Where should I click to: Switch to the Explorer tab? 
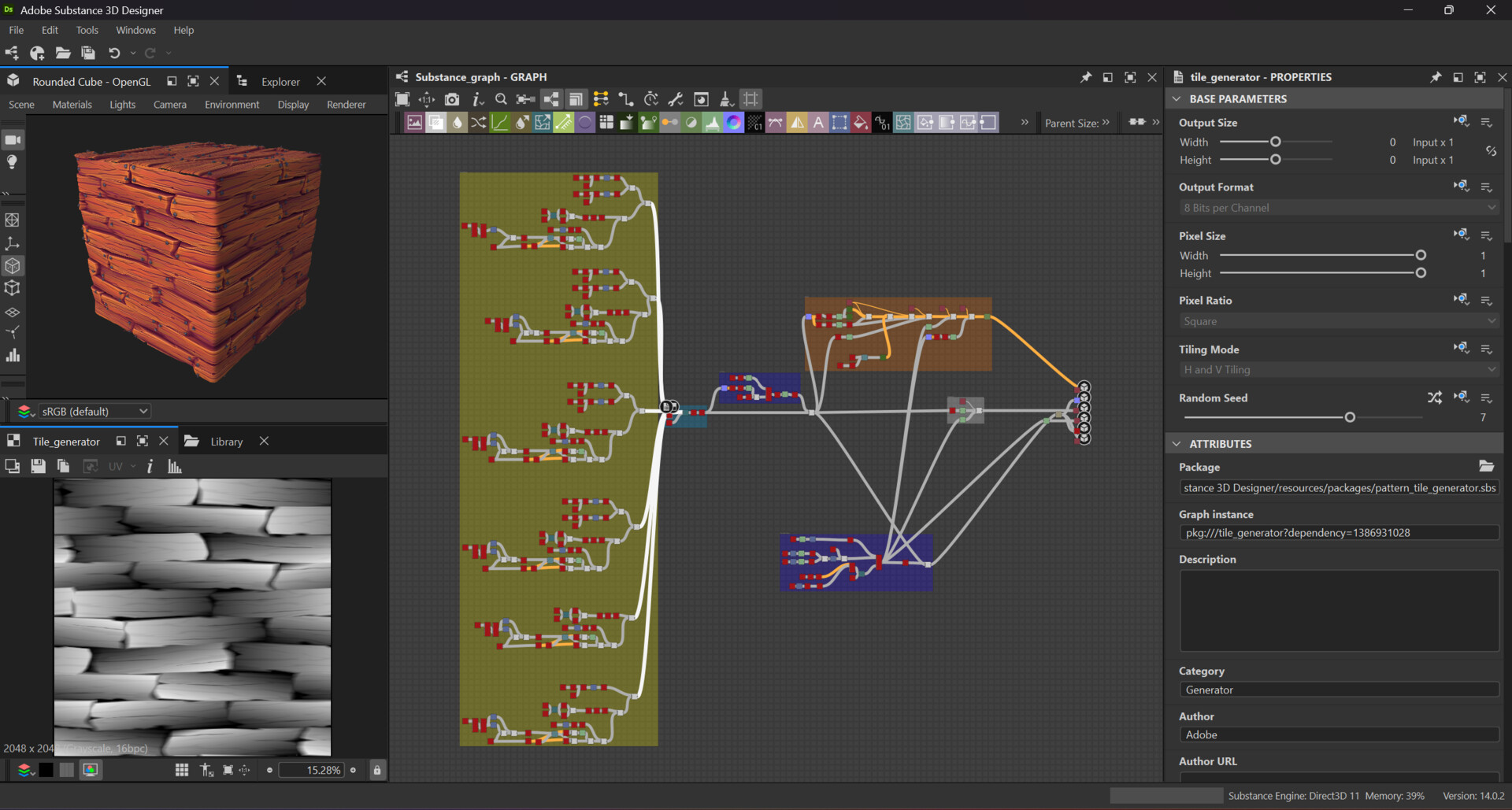[x=280, y=81]
